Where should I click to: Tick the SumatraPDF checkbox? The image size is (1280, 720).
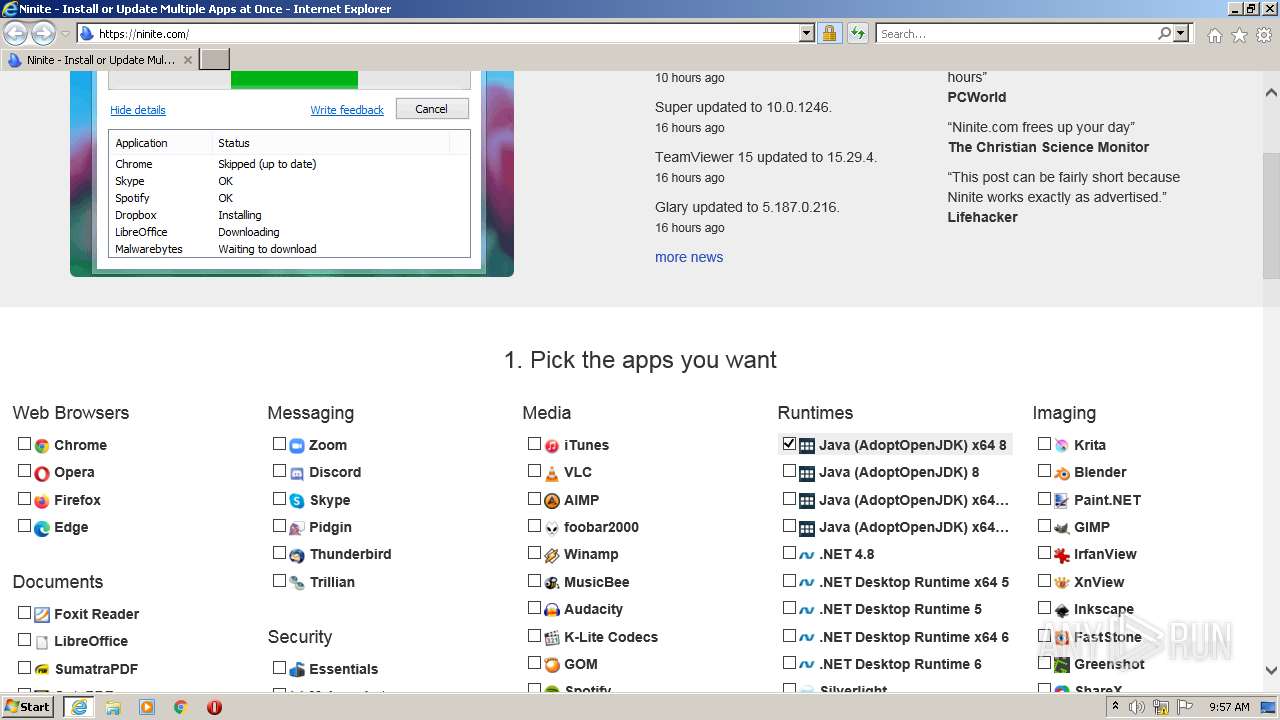(x=25, y=668)
